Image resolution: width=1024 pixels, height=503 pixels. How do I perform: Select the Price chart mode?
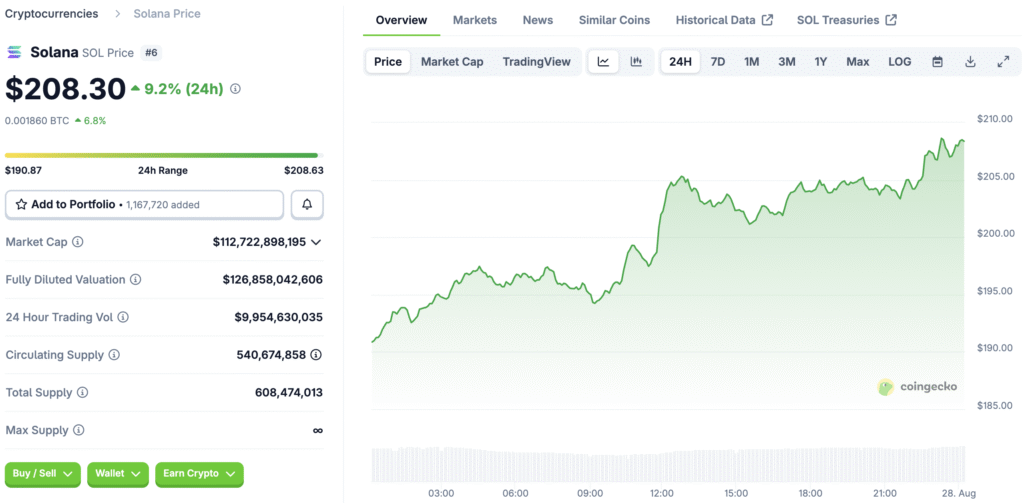click(x=388, y=62)
